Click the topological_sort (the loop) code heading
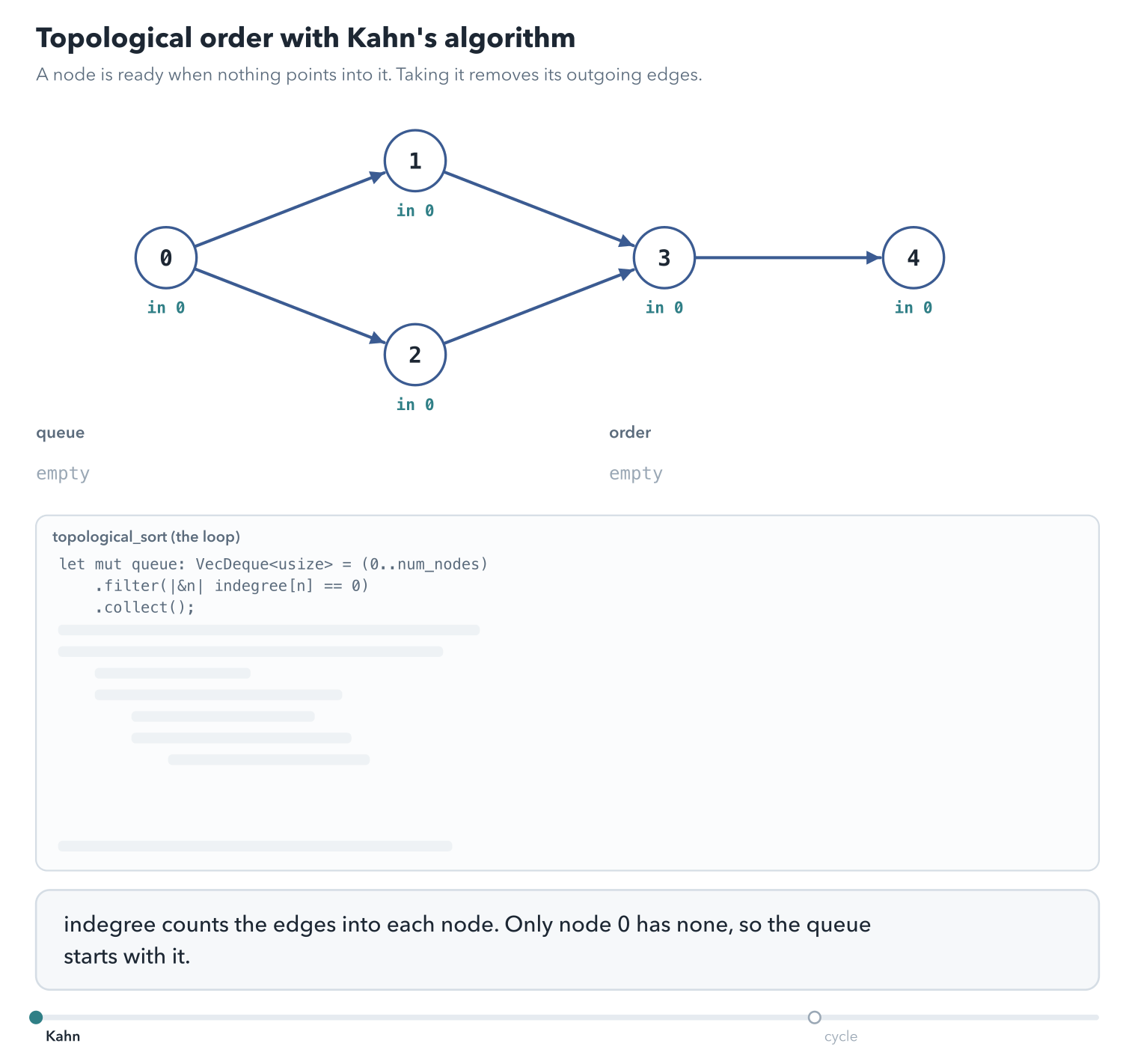Screen dimensions: 1135x1064 [x=147, y=536]
